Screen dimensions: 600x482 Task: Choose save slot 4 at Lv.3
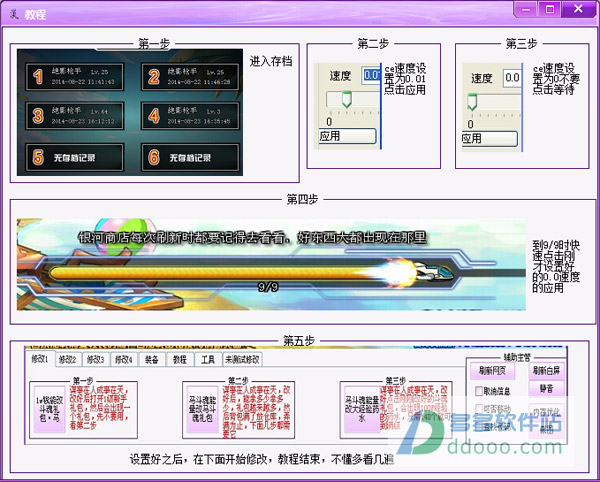[x=190, y=116]
